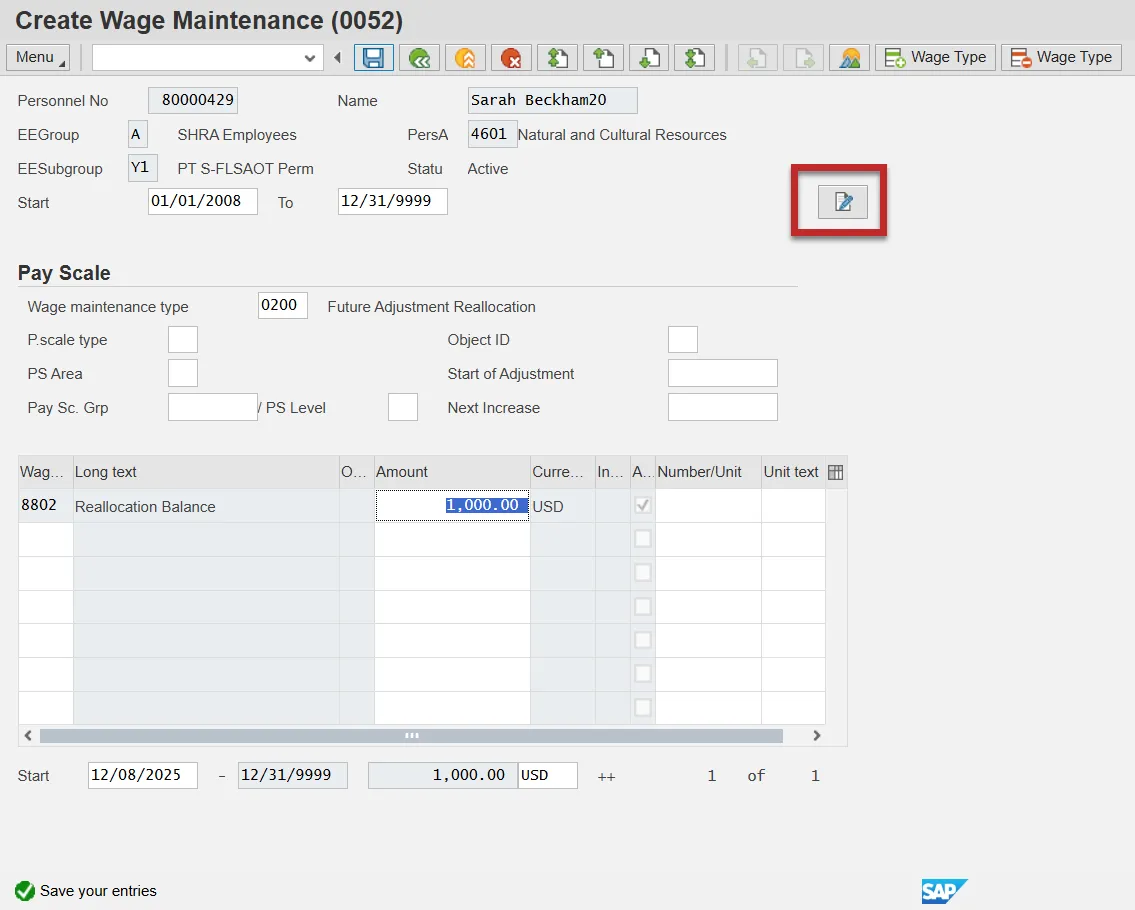Screen dimensions: 1135x910
Task: Click the Last page icon in toolbar
Action: [694, 58]
